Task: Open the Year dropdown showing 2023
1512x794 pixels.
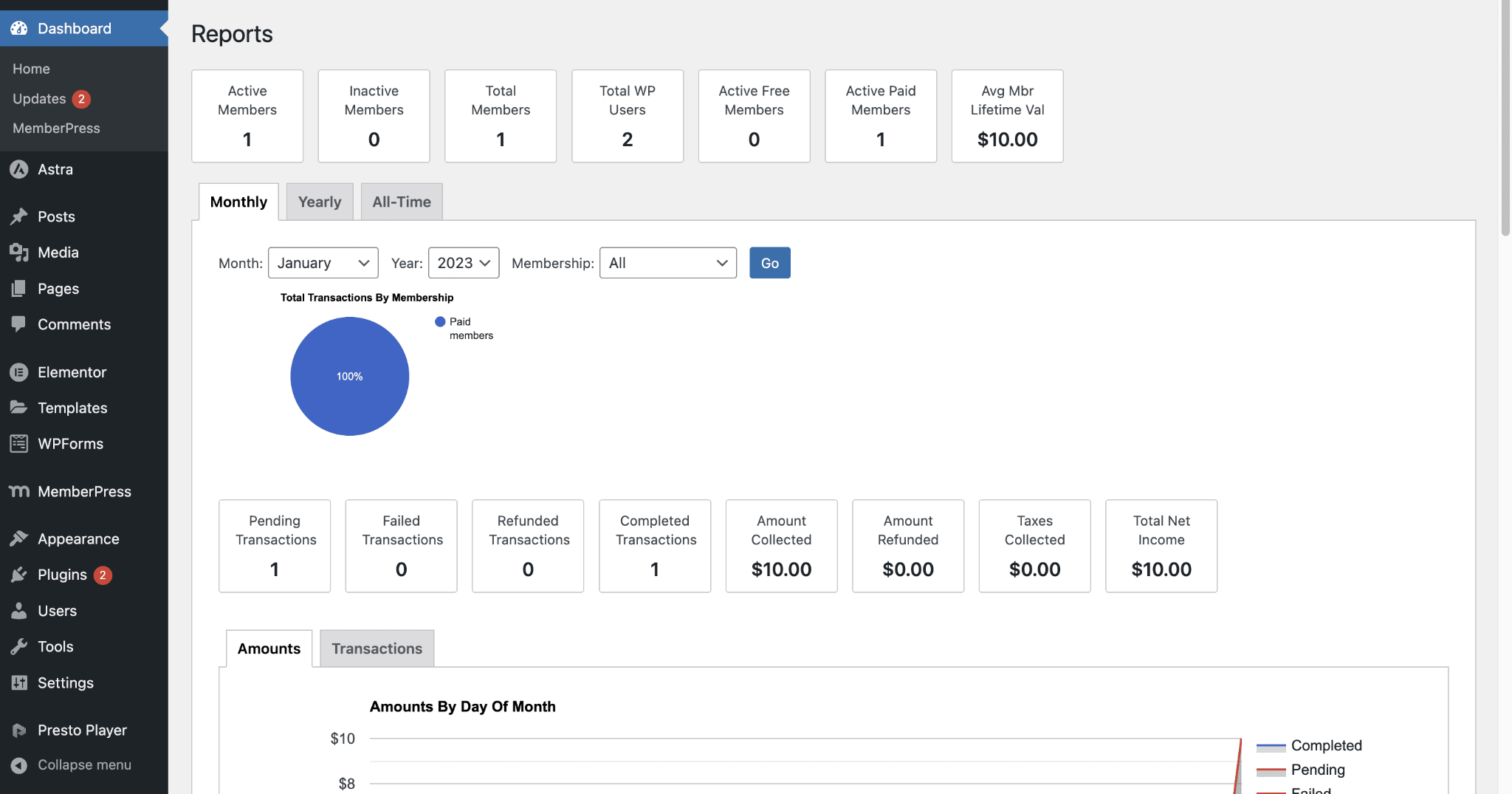Action: (464, 263)
